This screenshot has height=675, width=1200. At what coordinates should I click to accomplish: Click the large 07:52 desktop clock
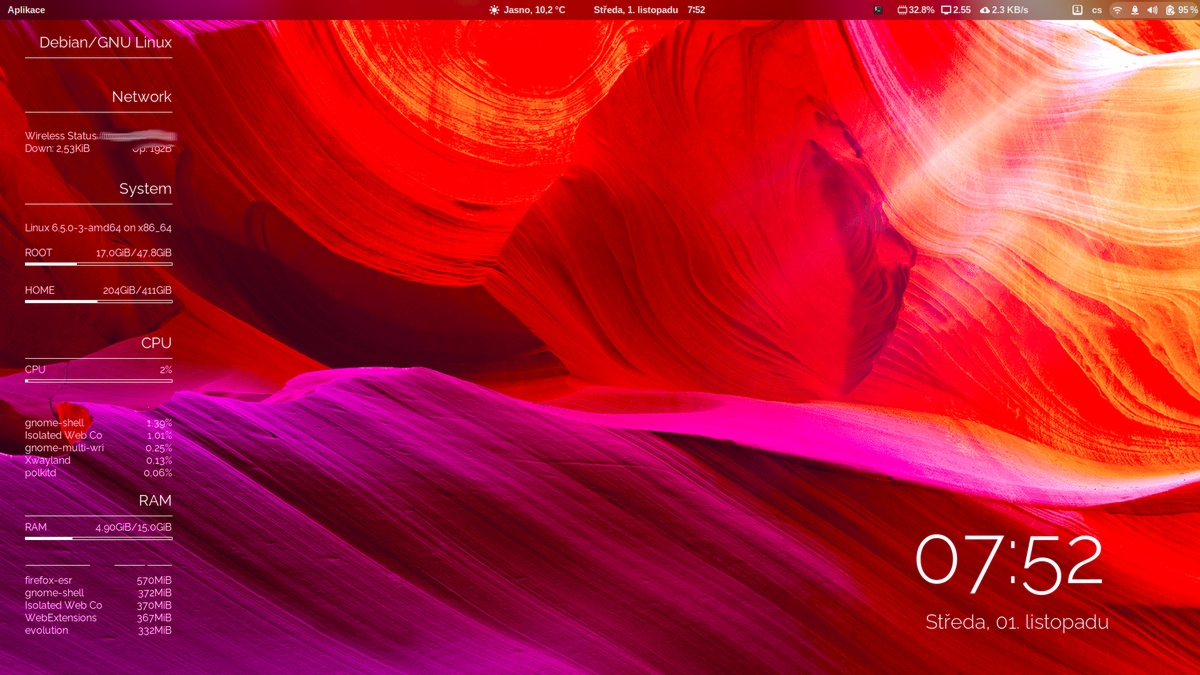[1009, 560]
